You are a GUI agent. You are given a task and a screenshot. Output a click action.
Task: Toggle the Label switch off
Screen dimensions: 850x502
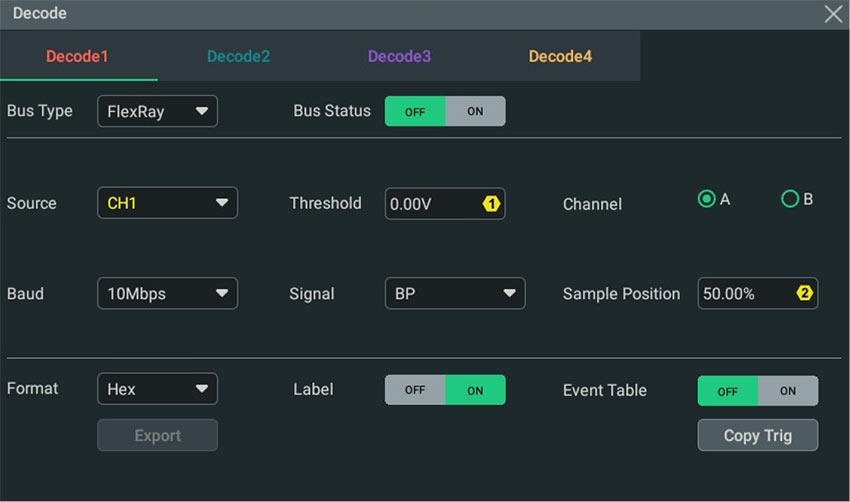[x=415, y=390]
